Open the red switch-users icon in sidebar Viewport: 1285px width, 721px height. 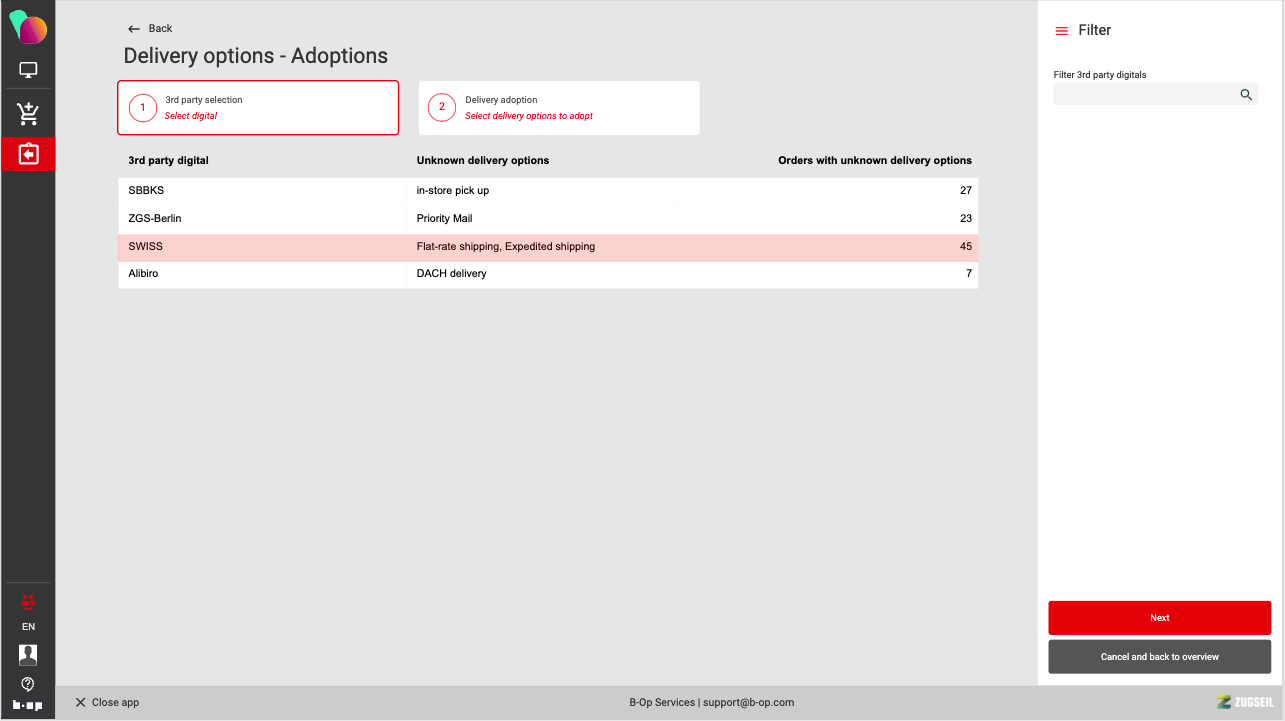28,601
